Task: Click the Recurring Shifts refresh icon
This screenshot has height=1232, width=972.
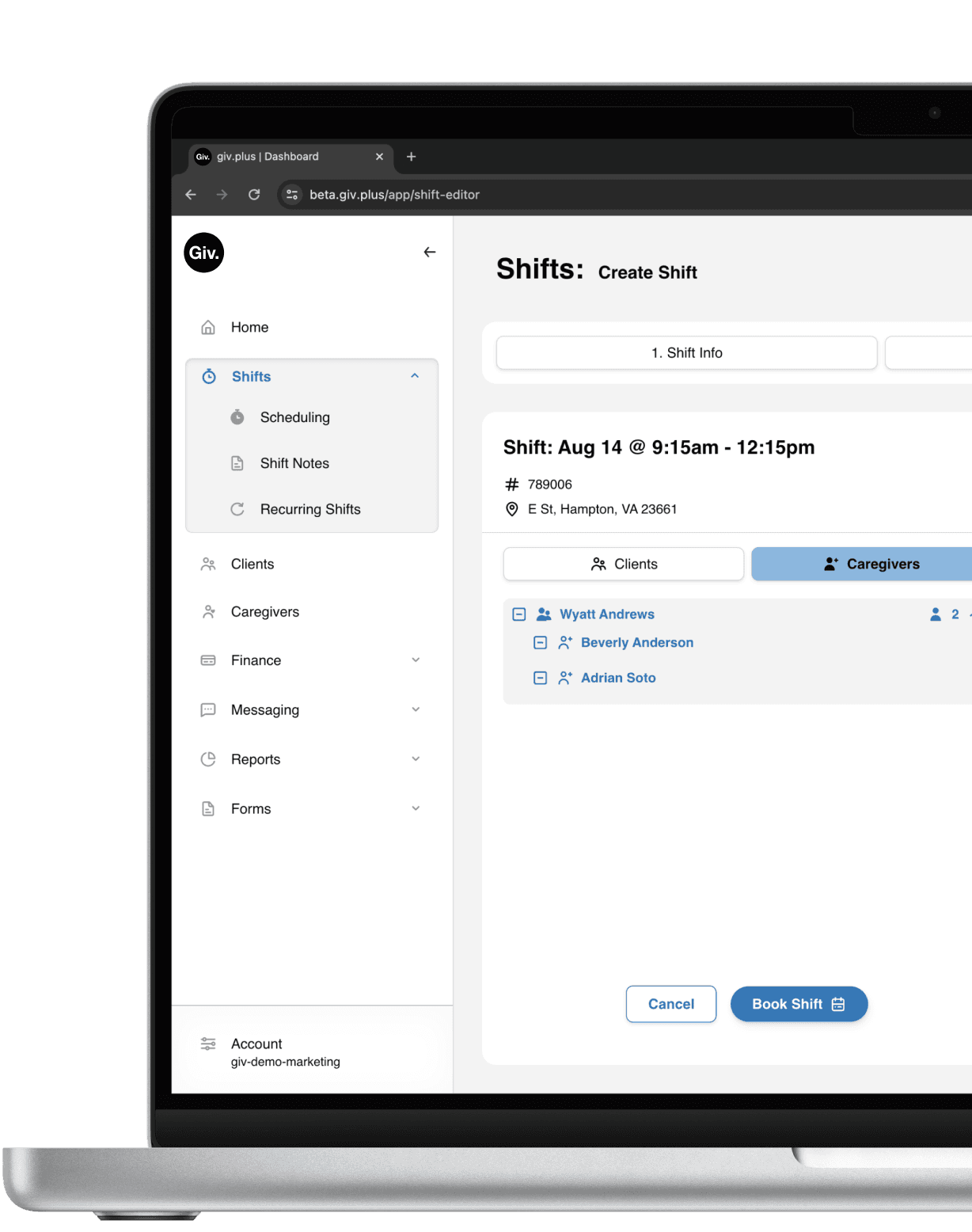Action: [237, 509]
